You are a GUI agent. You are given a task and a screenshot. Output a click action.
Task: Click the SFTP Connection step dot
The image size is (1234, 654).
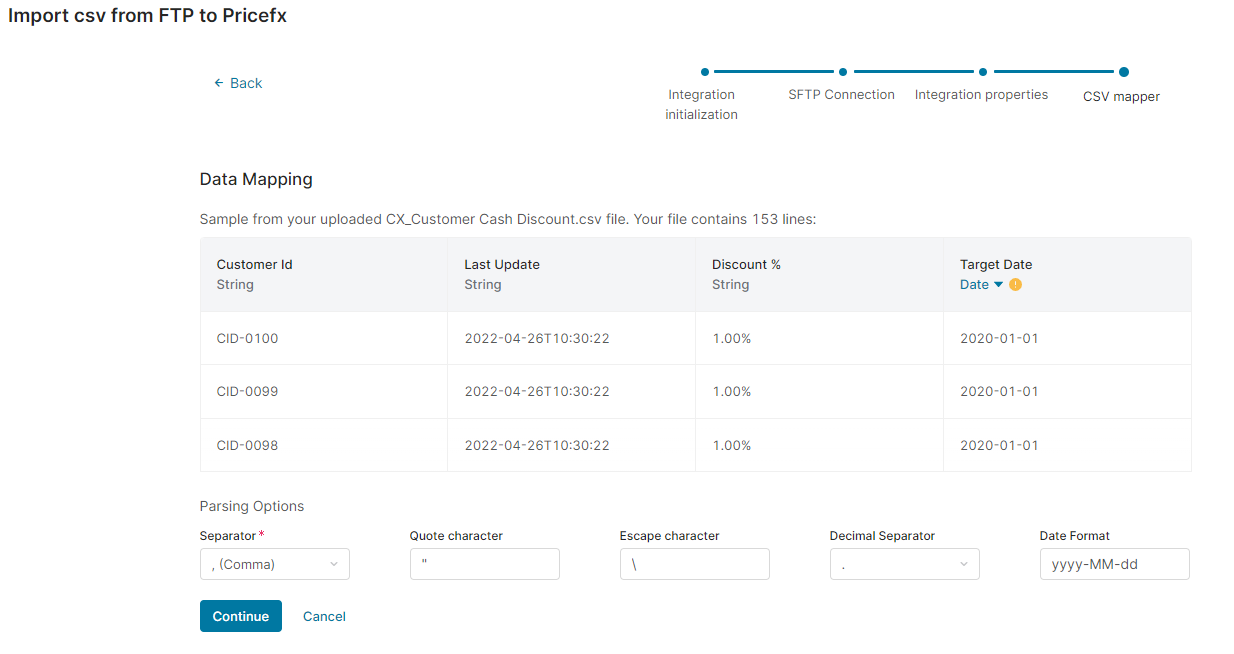click(843, 72)
